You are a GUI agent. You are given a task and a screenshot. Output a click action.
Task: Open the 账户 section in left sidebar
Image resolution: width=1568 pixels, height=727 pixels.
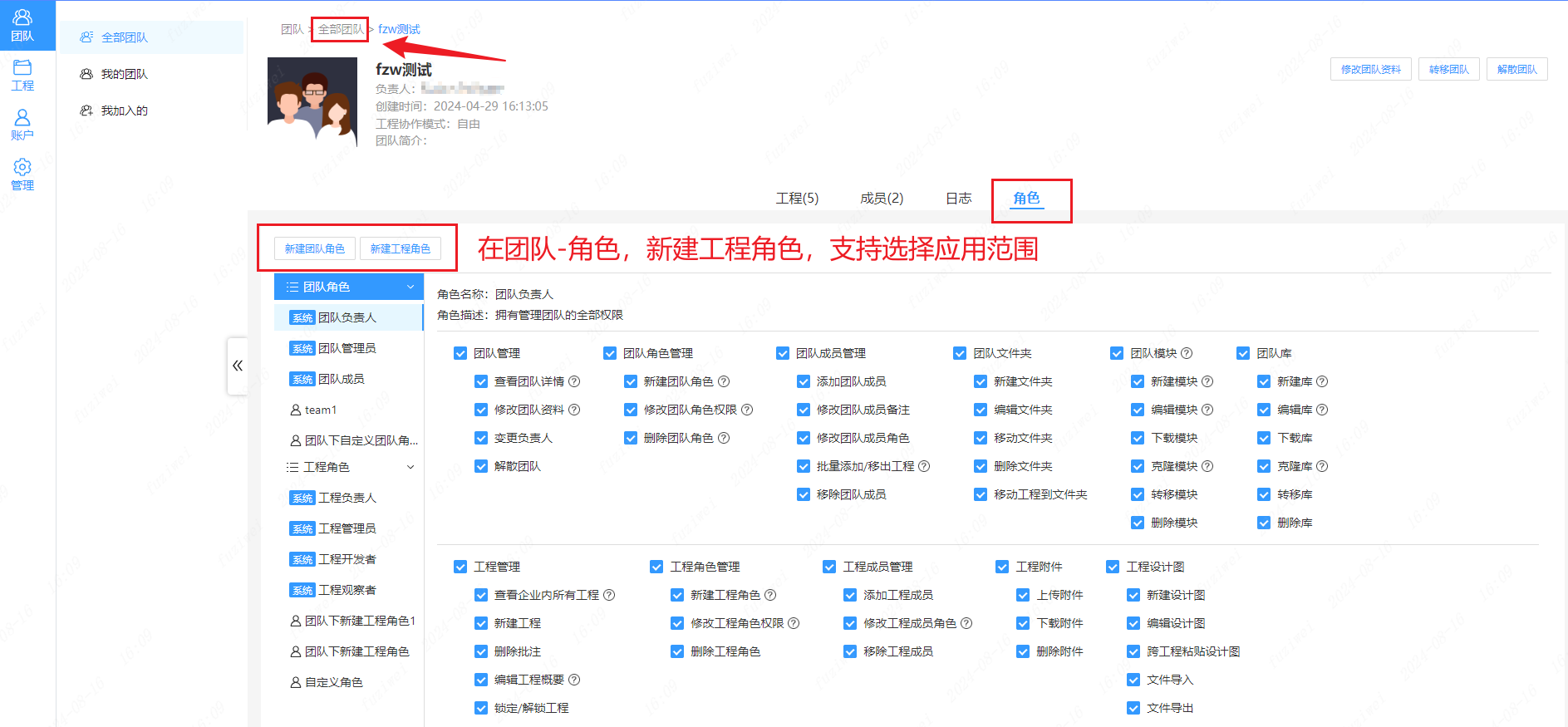pyautogui.click(x=22, y=125)
